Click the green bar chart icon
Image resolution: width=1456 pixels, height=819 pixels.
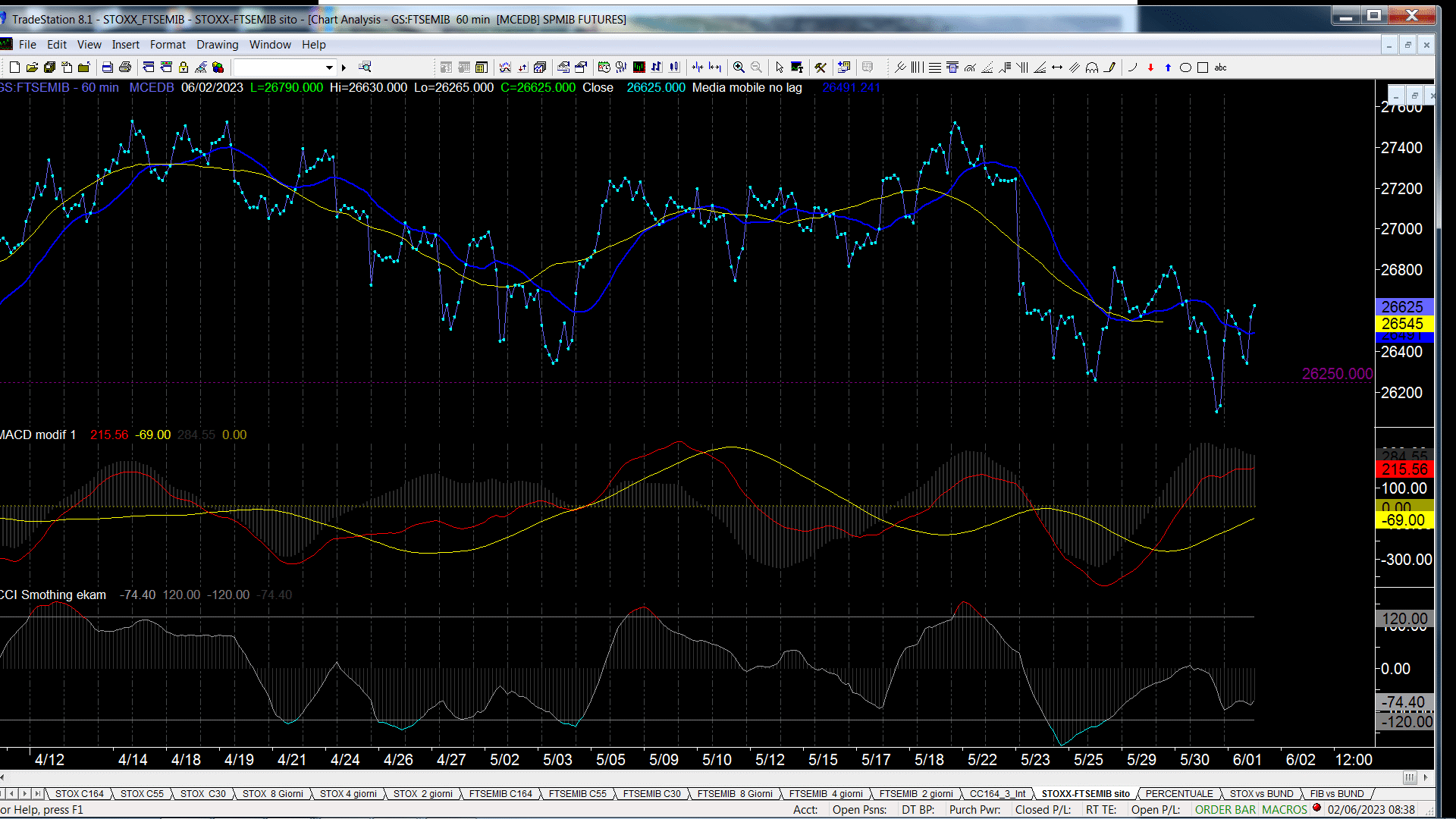[x=639, y=67]
